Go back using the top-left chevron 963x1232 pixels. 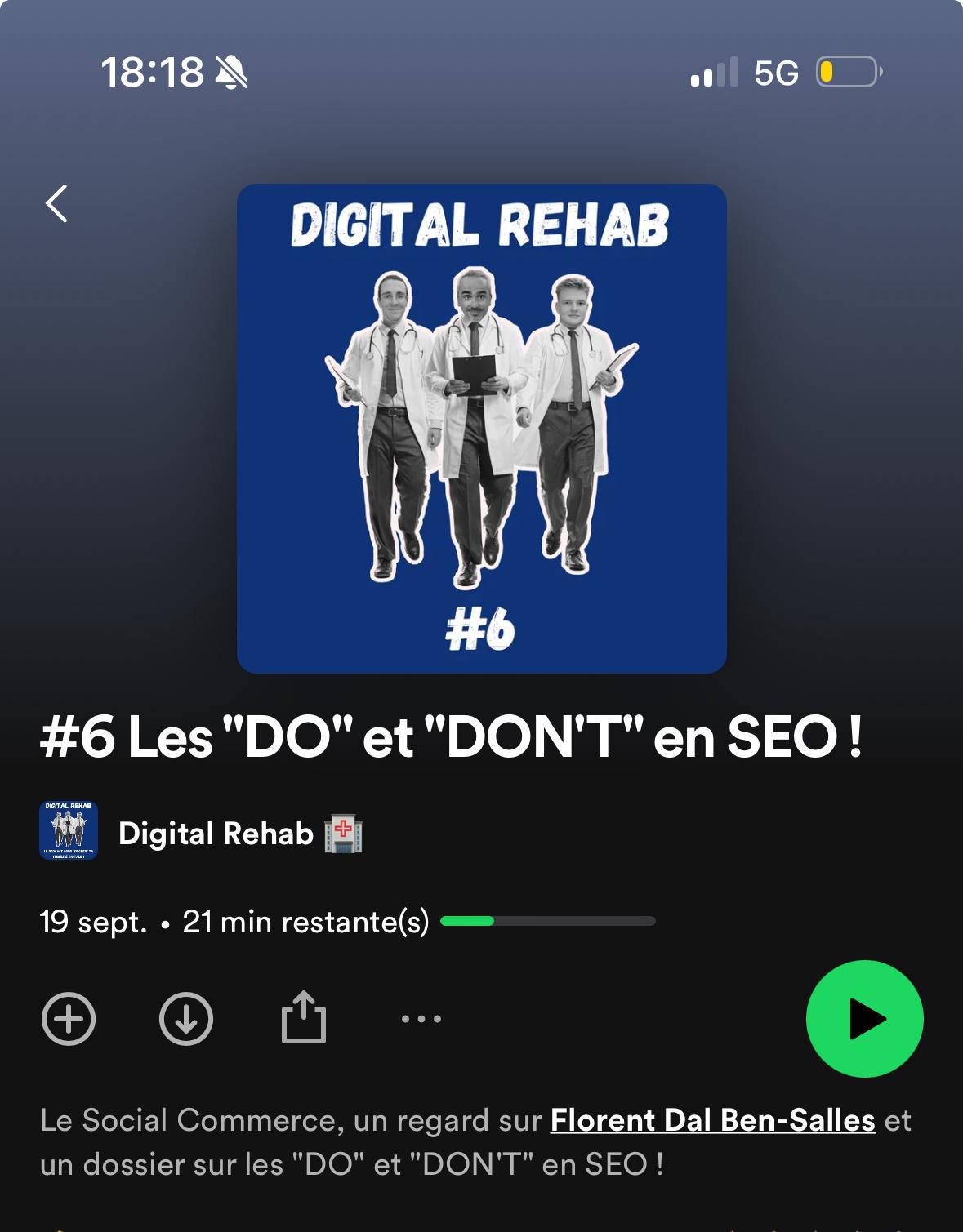(x=56, y=204)
